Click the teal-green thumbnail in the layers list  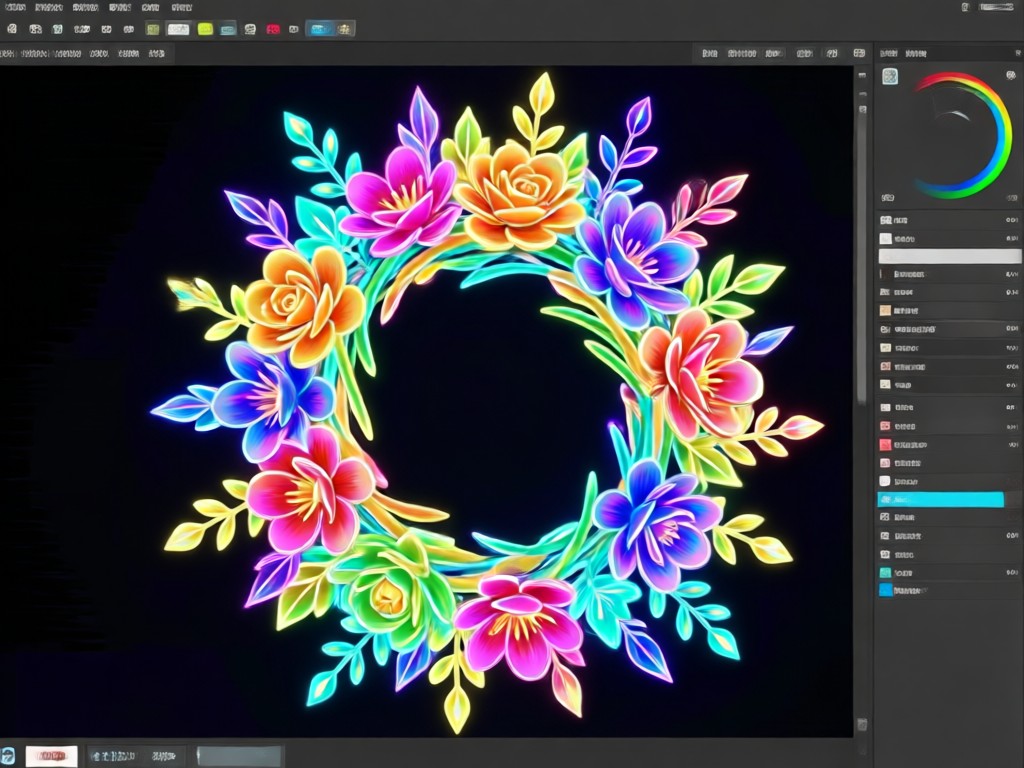coord(886,573)
